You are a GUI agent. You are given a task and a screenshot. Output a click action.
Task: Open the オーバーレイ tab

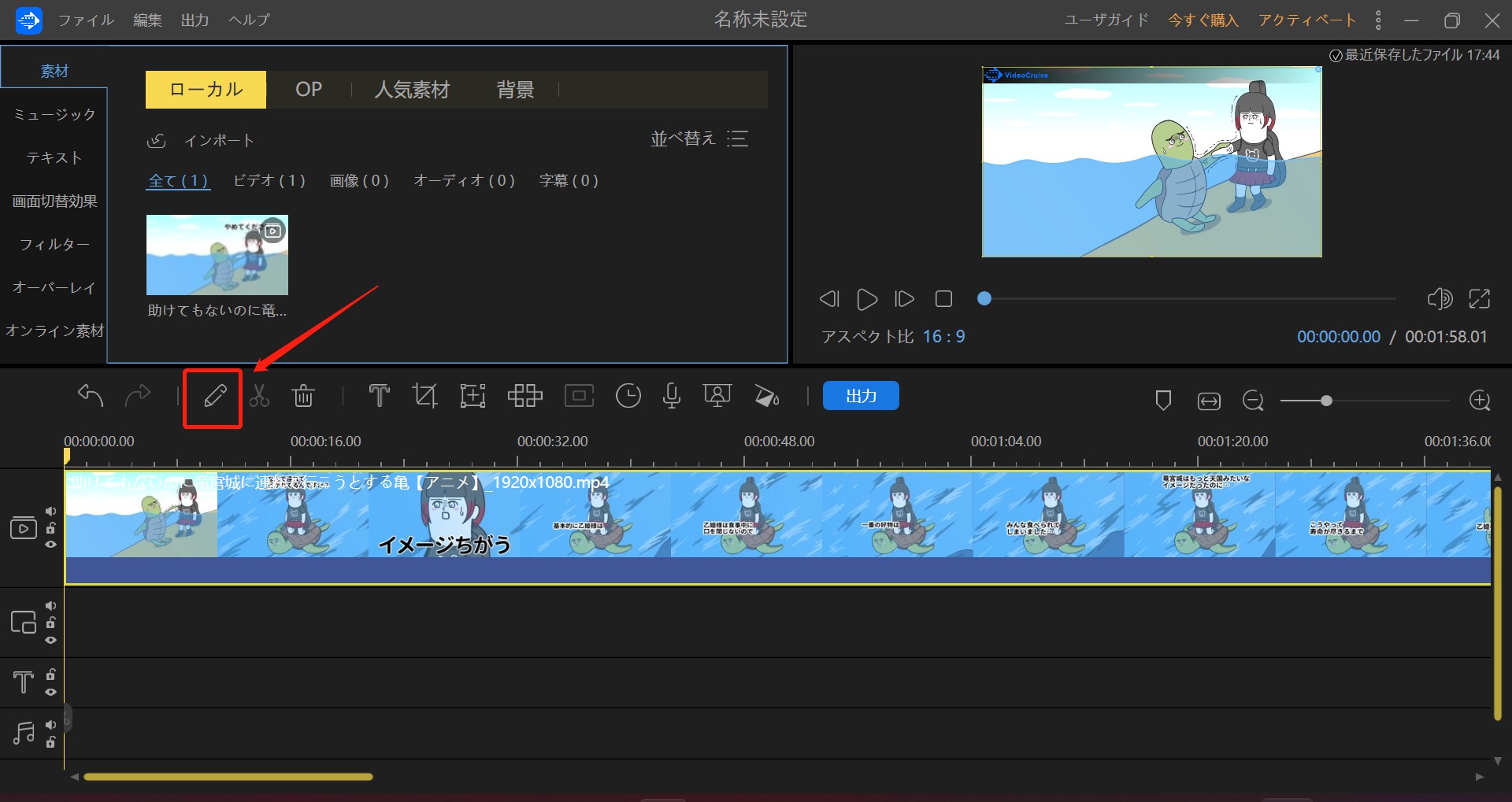[54, 288]
